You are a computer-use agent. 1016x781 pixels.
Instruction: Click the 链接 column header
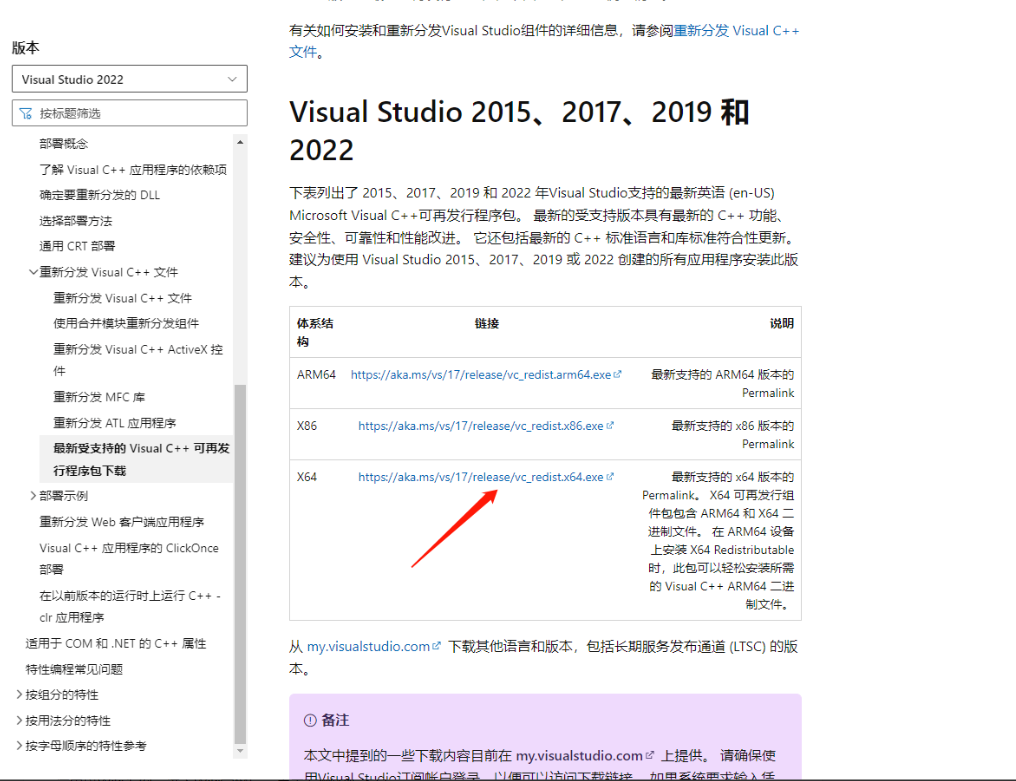click(x=487, y=323)
